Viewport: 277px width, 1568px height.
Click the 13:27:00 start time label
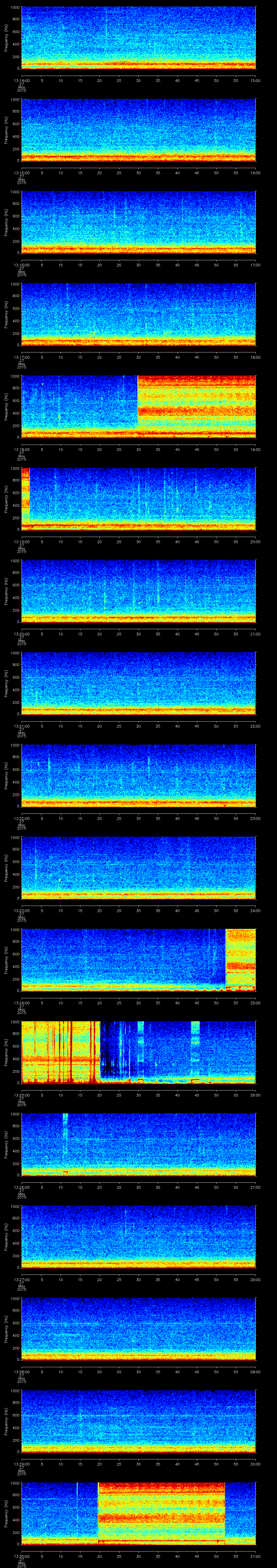[x=21, y=1279]
